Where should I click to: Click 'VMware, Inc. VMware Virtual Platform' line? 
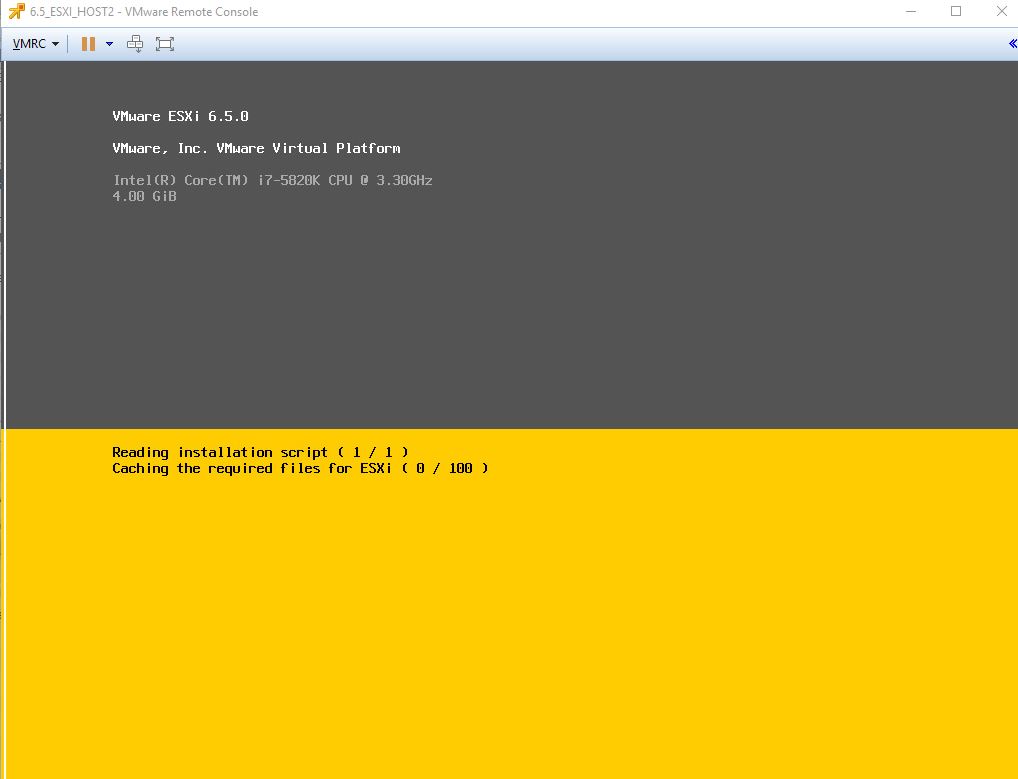(256, 149)
